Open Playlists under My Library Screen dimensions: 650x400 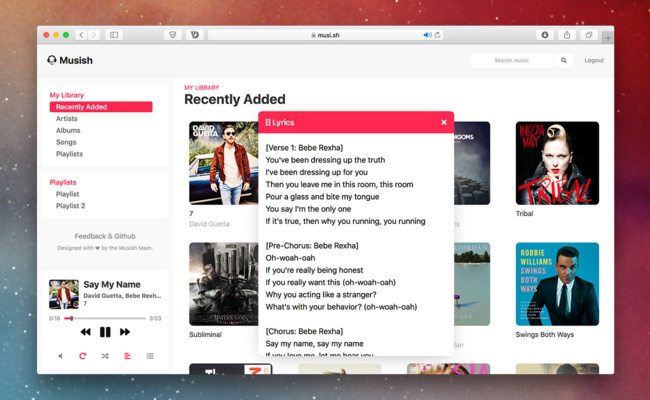click(69, 154)
